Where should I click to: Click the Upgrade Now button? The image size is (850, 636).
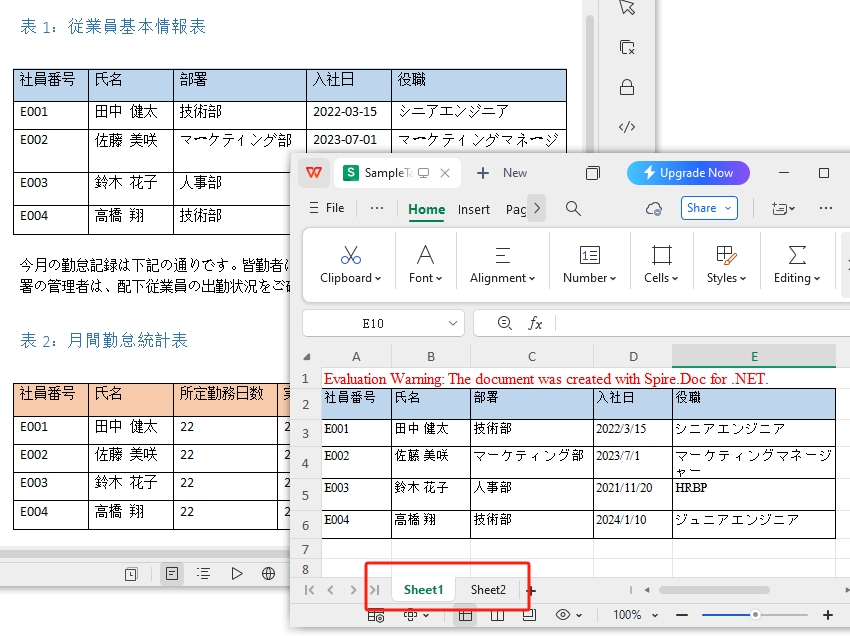(x=688, y=173)
